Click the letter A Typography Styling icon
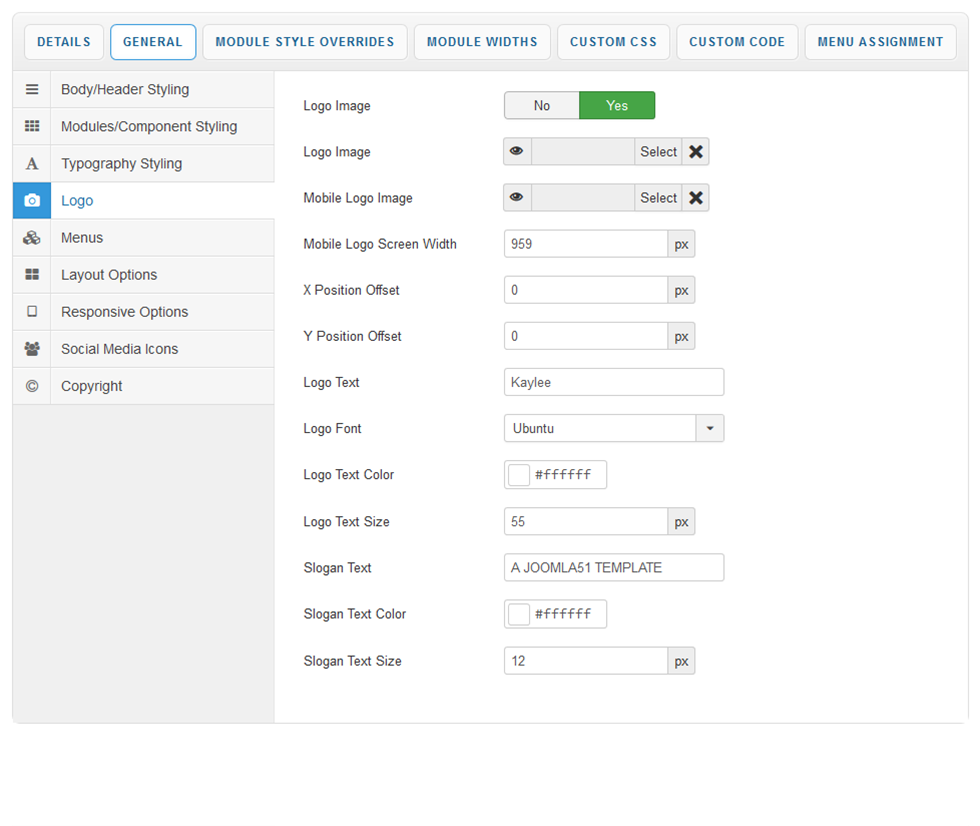 (x=32, y=164)
